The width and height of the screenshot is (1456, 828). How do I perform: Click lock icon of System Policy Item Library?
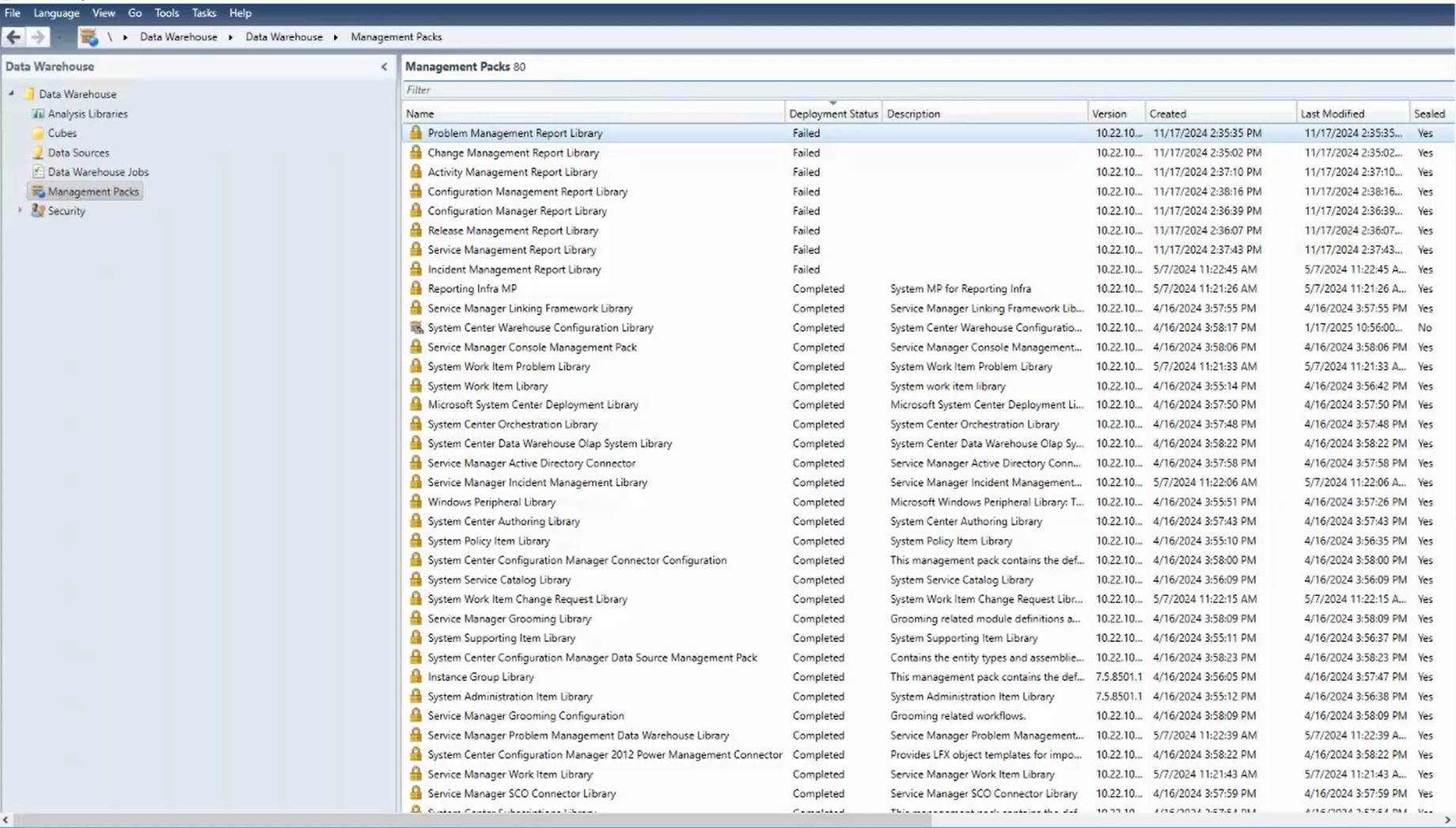(415, 540)
